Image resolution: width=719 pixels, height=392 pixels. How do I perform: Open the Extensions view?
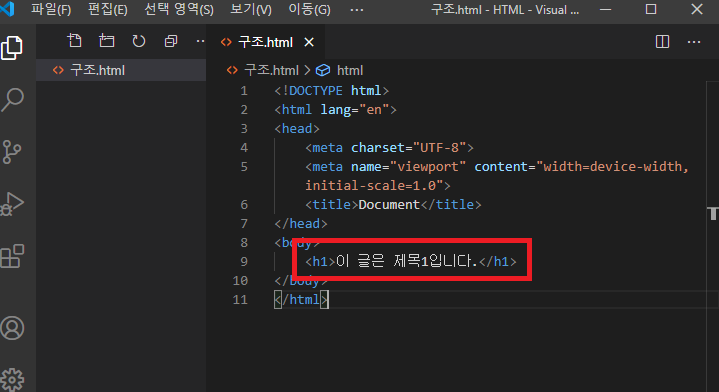tap(12, 256)
